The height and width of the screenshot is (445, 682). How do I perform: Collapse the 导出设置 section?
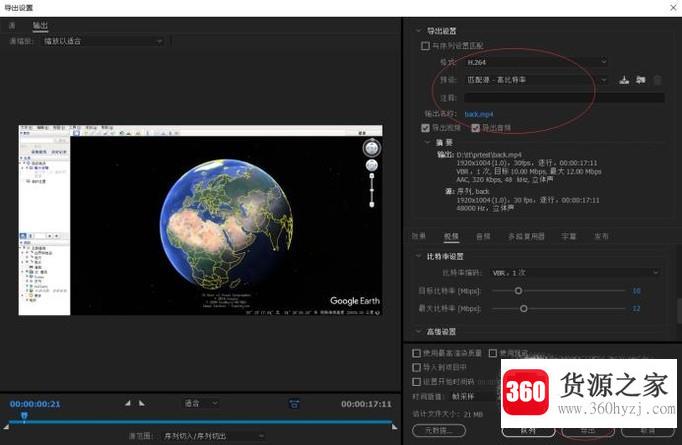pos(418,31)
